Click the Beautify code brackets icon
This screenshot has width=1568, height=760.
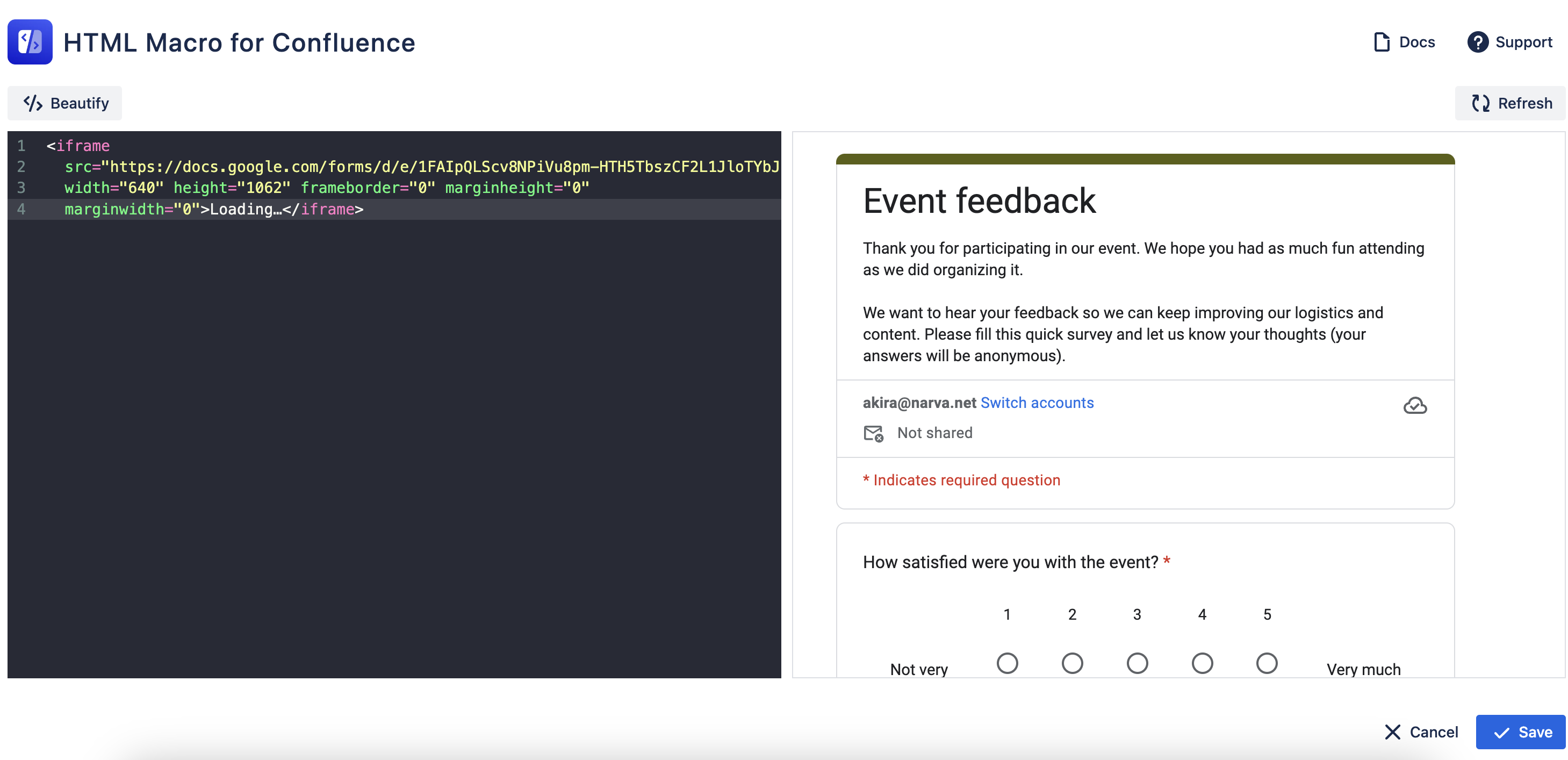(33, 103)
